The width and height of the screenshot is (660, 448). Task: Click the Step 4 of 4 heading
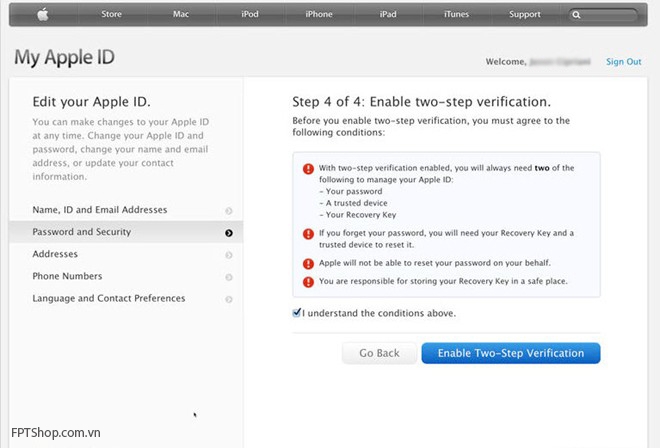(421, 101)
